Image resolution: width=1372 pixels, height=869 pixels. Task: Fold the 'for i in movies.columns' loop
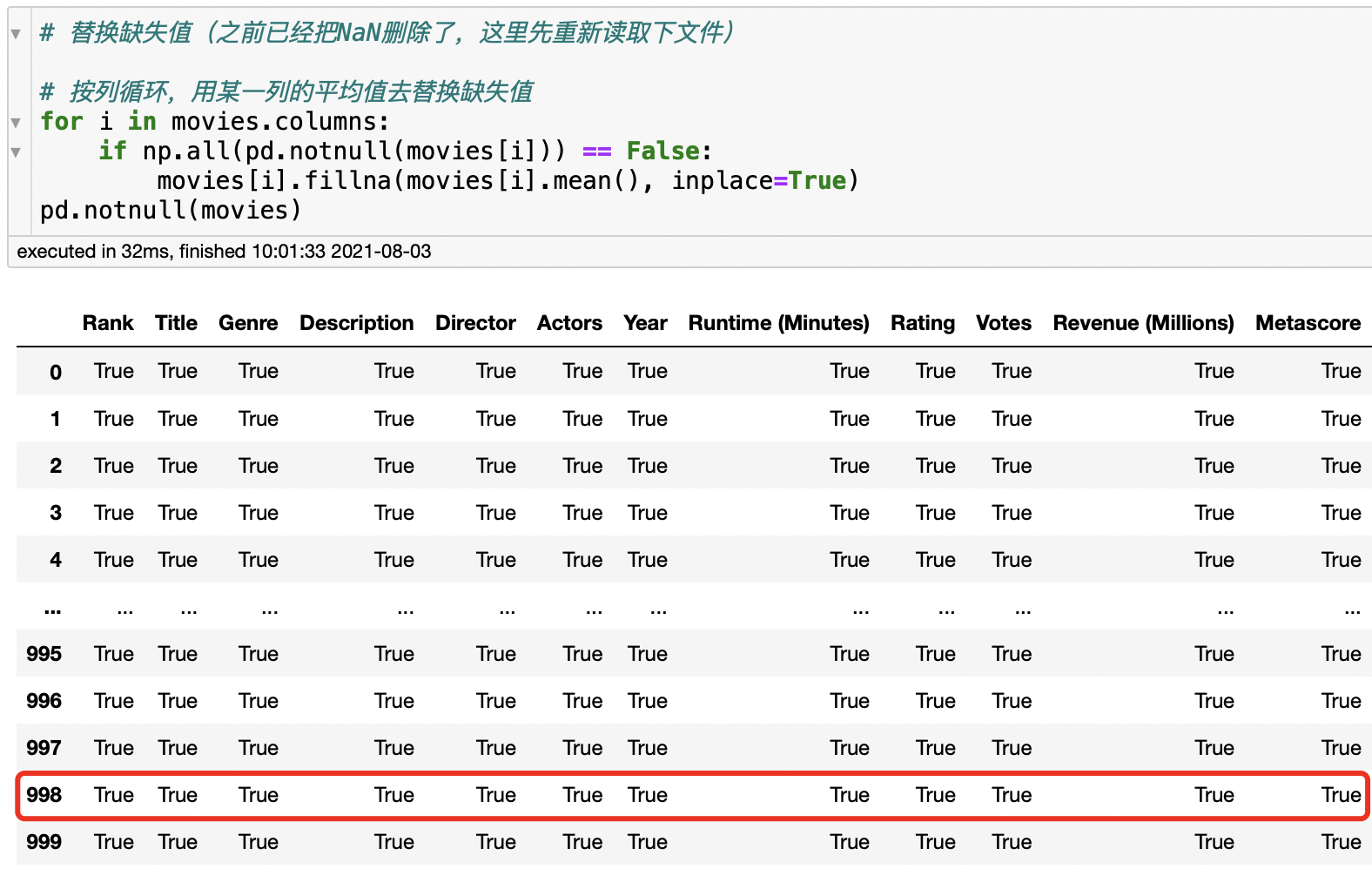pos(16,123)
